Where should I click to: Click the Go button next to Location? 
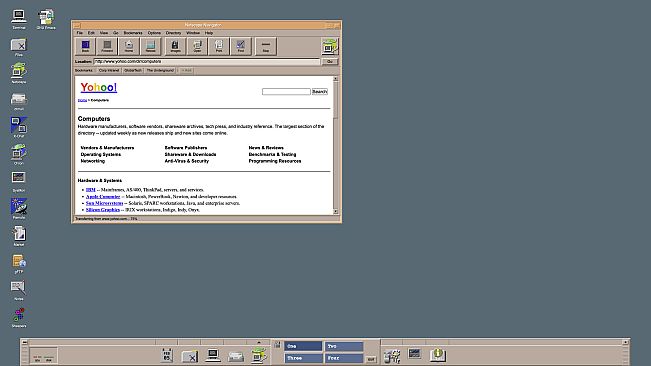pyautogui.click(x=330, y=61)
